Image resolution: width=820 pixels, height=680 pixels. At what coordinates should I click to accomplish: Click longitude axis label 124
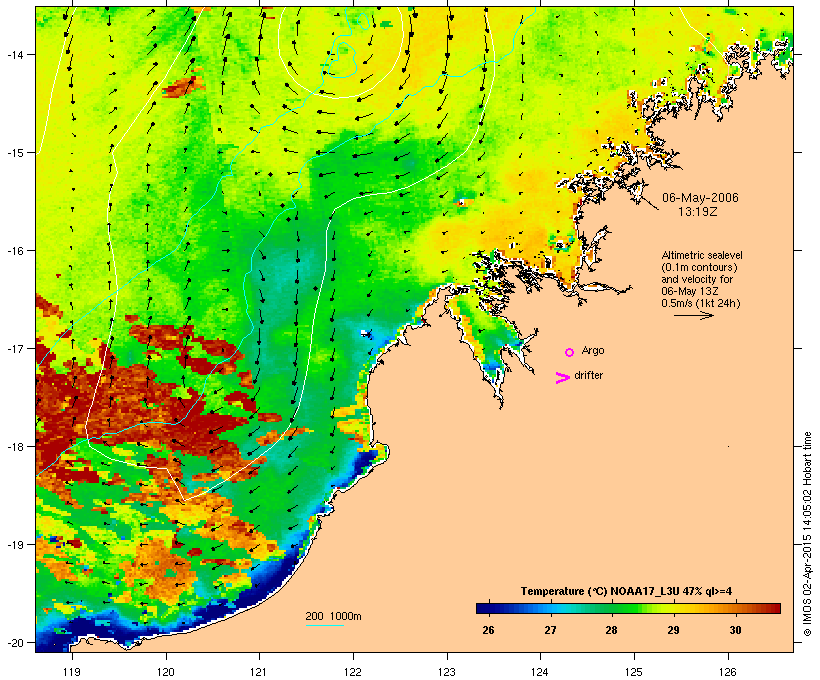click(540, 672)
